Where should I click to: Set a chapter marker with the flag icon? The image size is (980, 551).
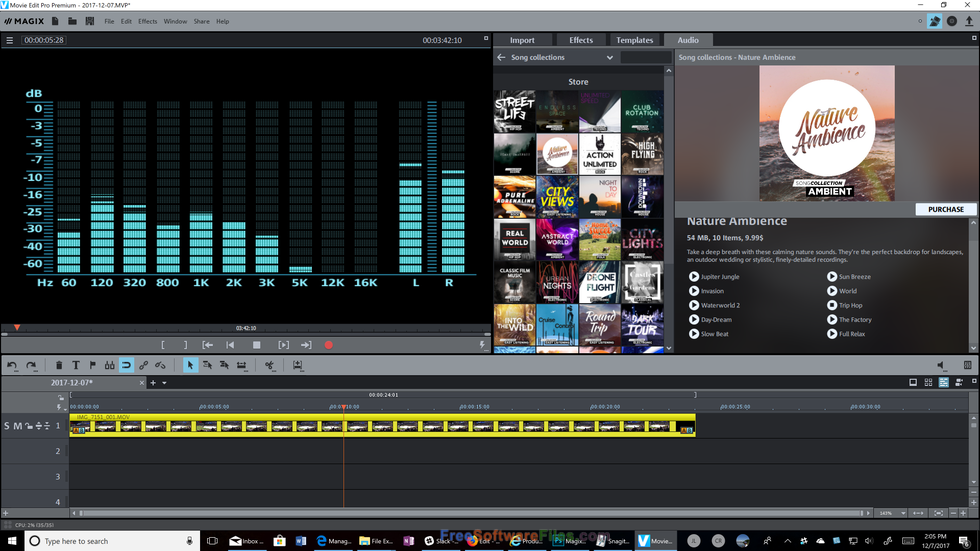click(92, 365)
